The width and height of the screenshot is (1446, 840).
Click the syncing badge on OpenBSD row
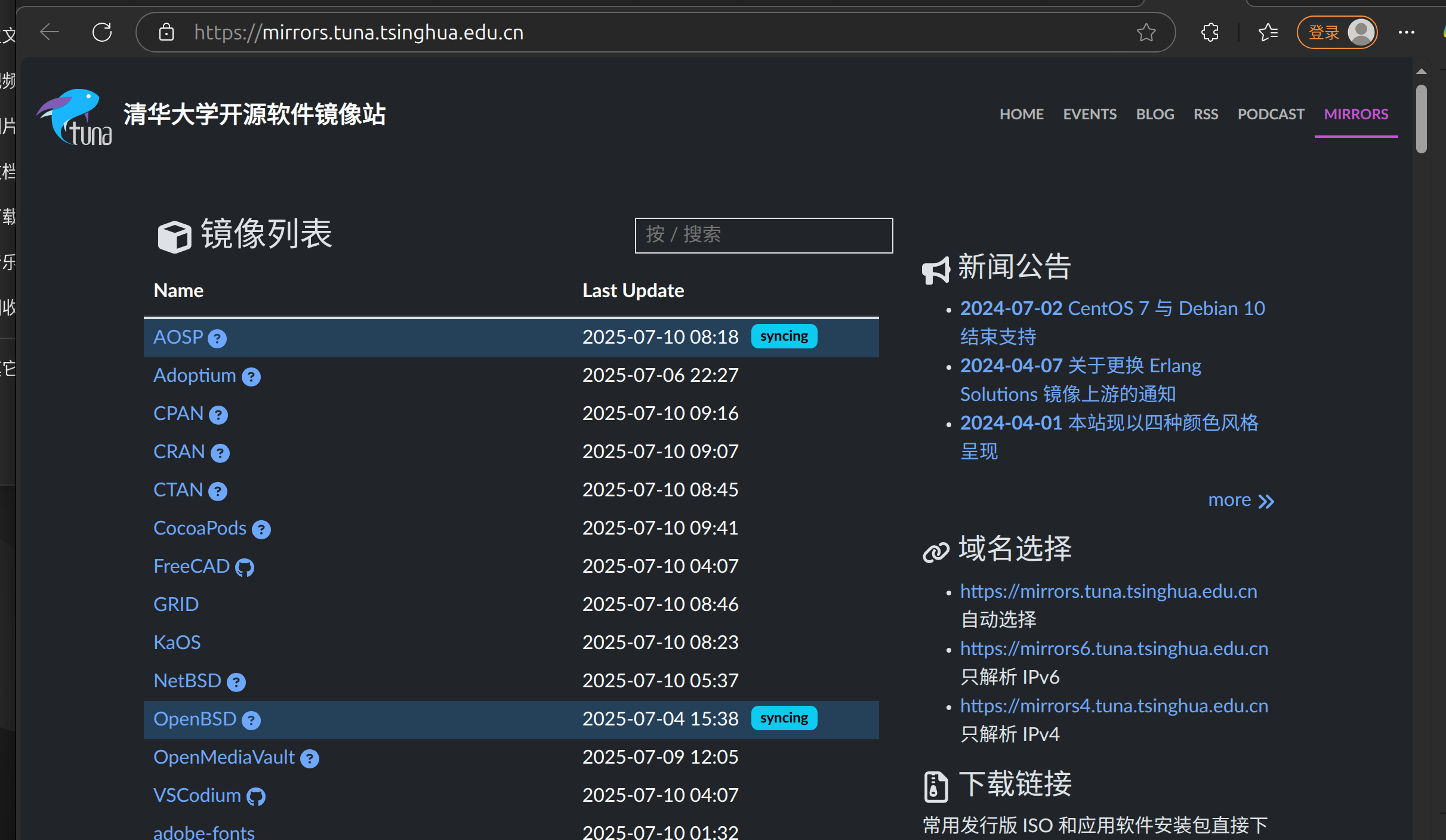tap(784, 718)
